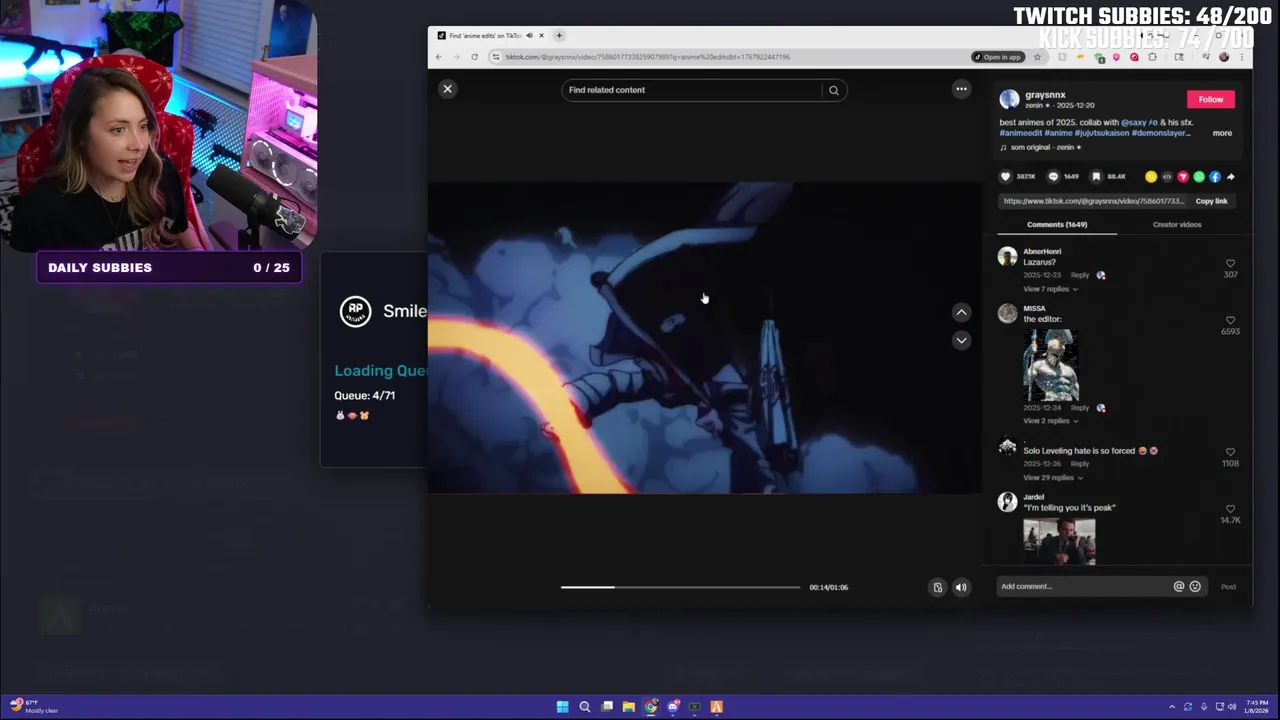1280x720 pixels.
Task: Share the video to WhatsApp
Action: [1199, 177]
